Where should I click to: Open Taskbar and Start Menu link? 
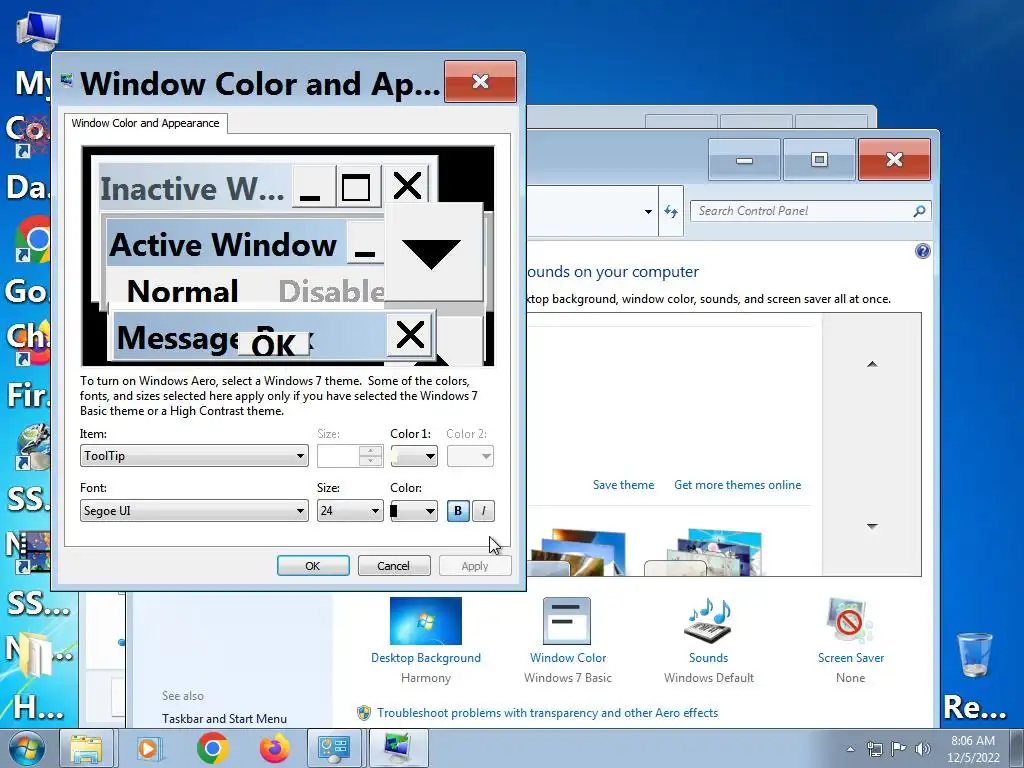click(224, 718)
